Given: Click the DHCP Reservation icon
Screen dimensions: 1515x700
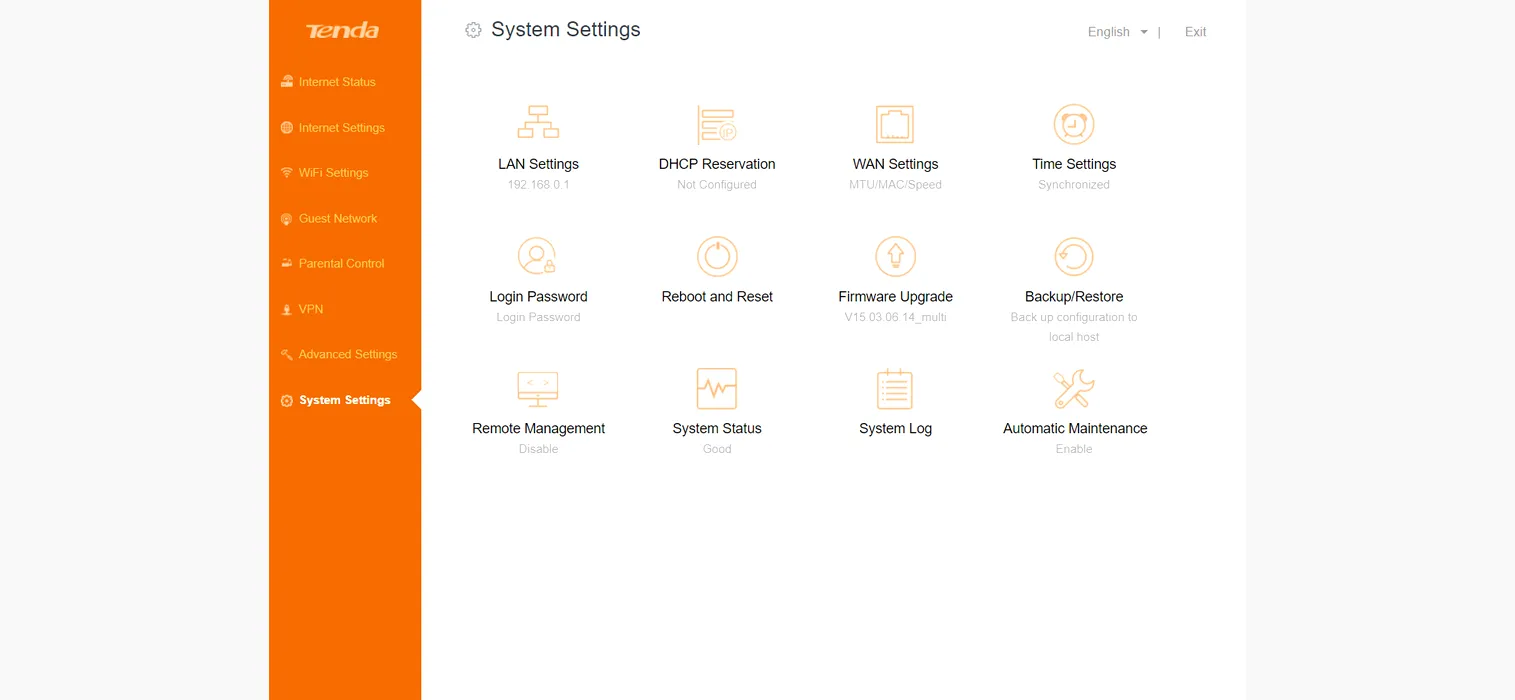Looking at the screenshot, I should pos(717,125).
